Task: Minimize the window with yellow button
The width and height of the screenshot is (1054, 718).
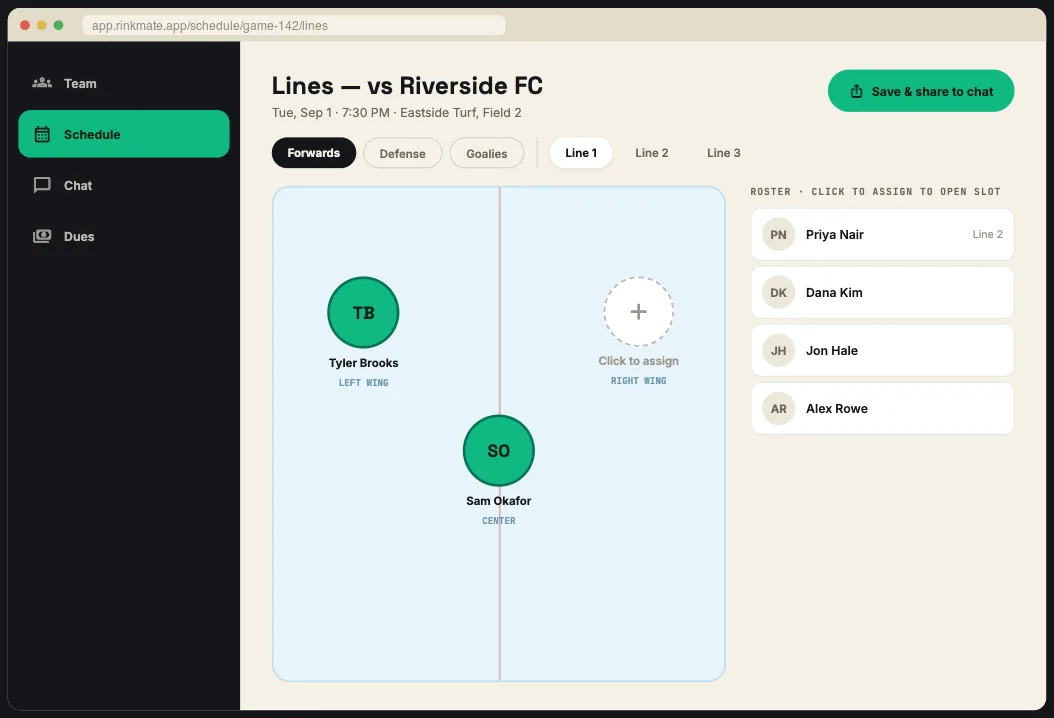Action: (x=42, y=25)
